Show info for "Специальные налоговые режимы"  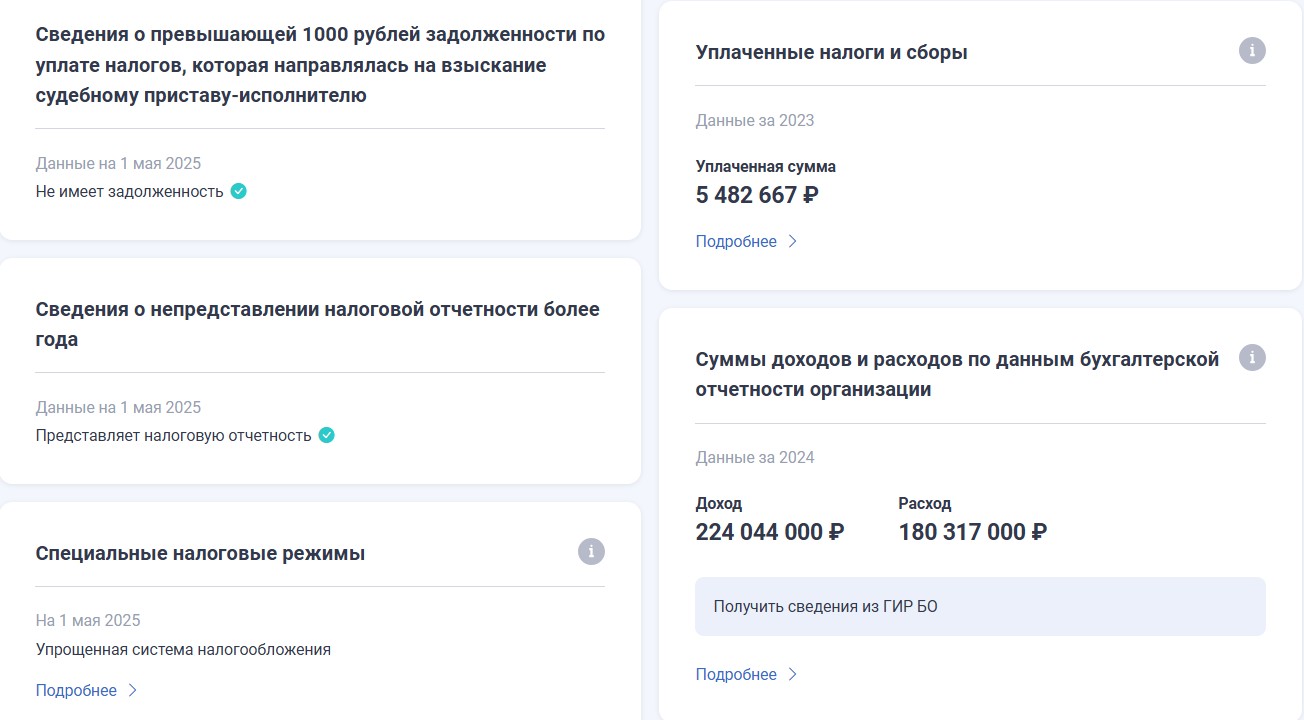pos(591,552)
